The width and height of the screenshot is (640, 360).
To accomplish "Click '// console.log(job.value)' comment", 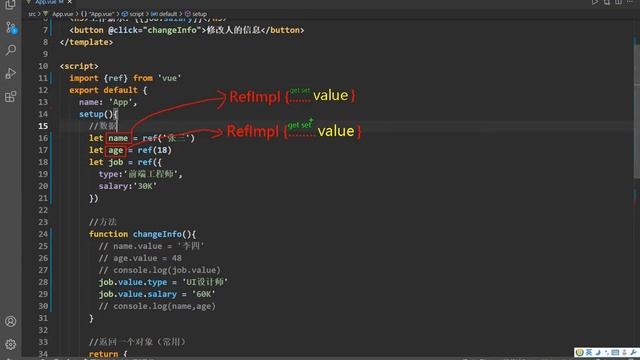I will (160, 270).
